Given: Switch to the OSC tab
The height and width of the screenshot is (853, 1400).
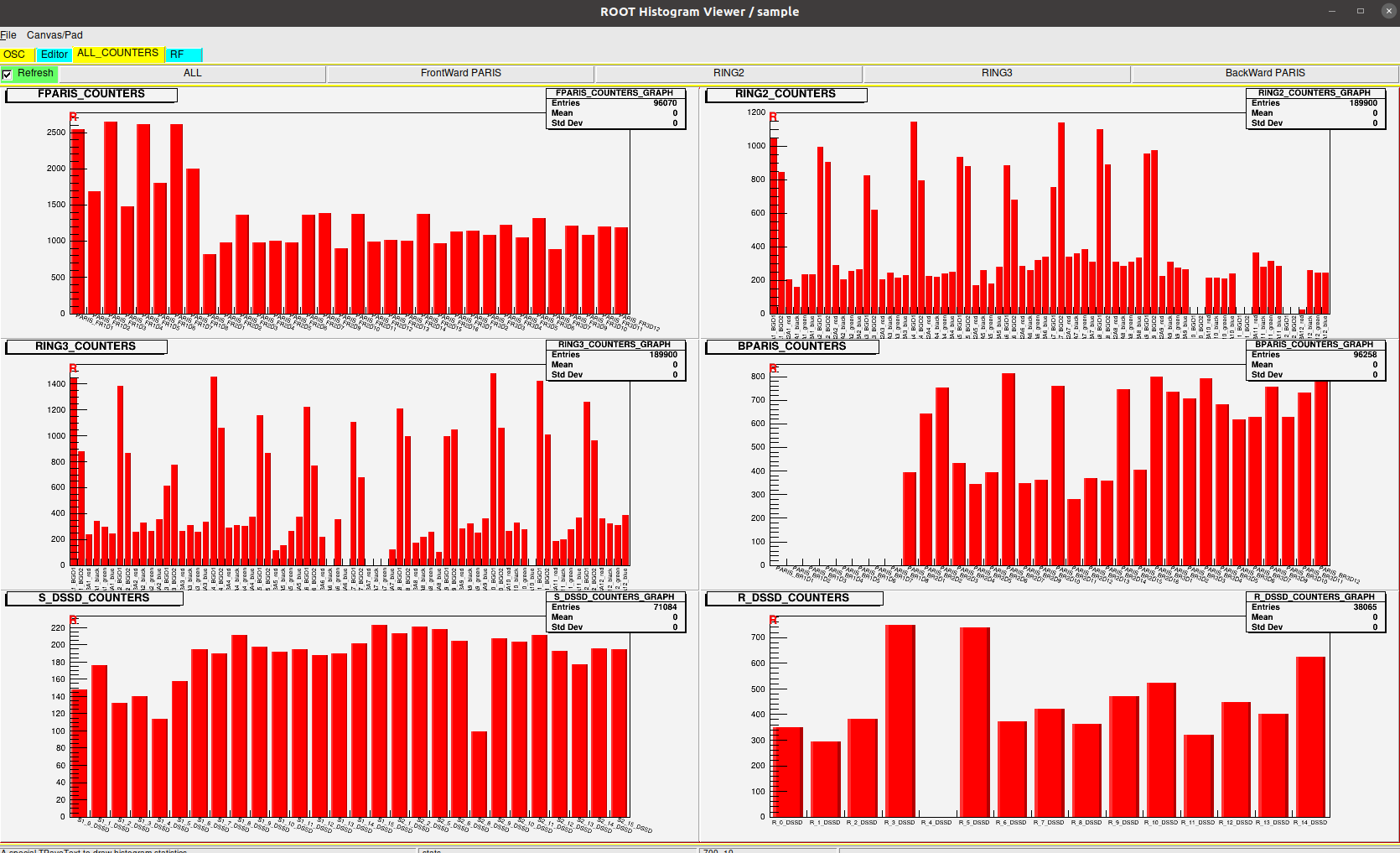Looking at the screenshot, I should pos(15,55).
